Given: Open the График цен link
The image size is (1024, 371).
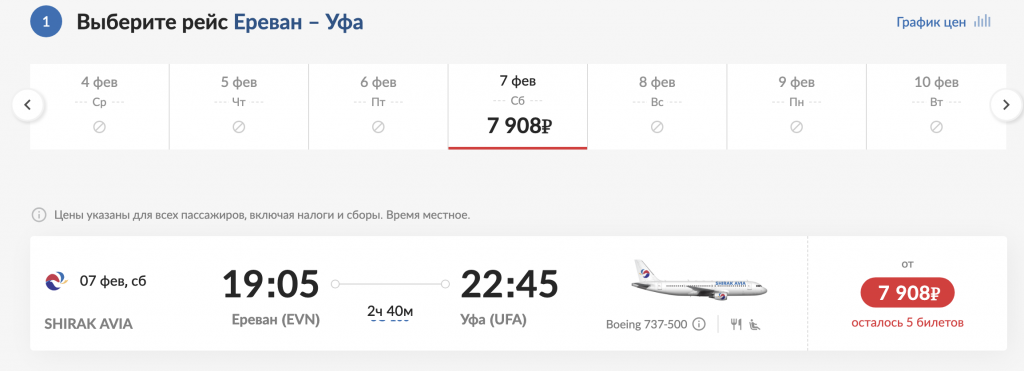Looking at the screenshot, I should click(931, 22).
